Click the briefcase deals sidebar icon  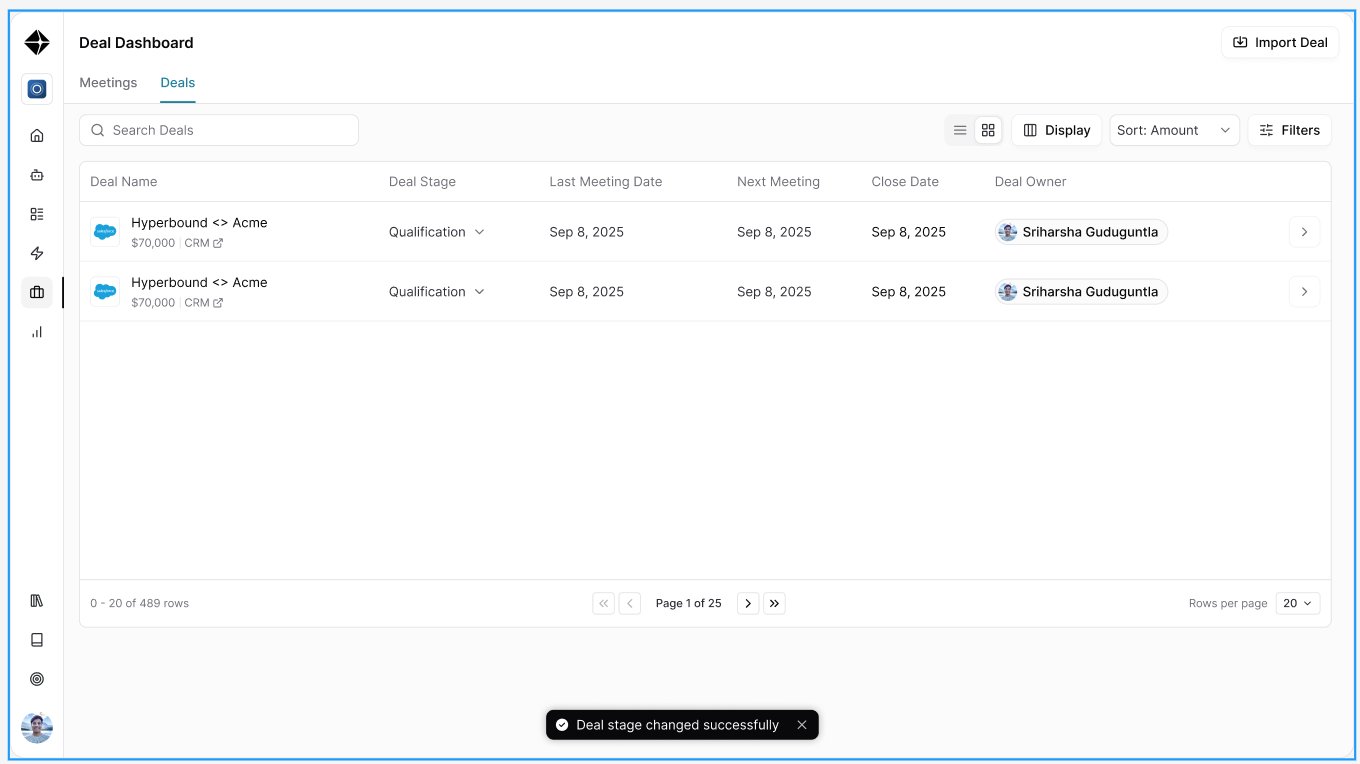click(37, 292)
